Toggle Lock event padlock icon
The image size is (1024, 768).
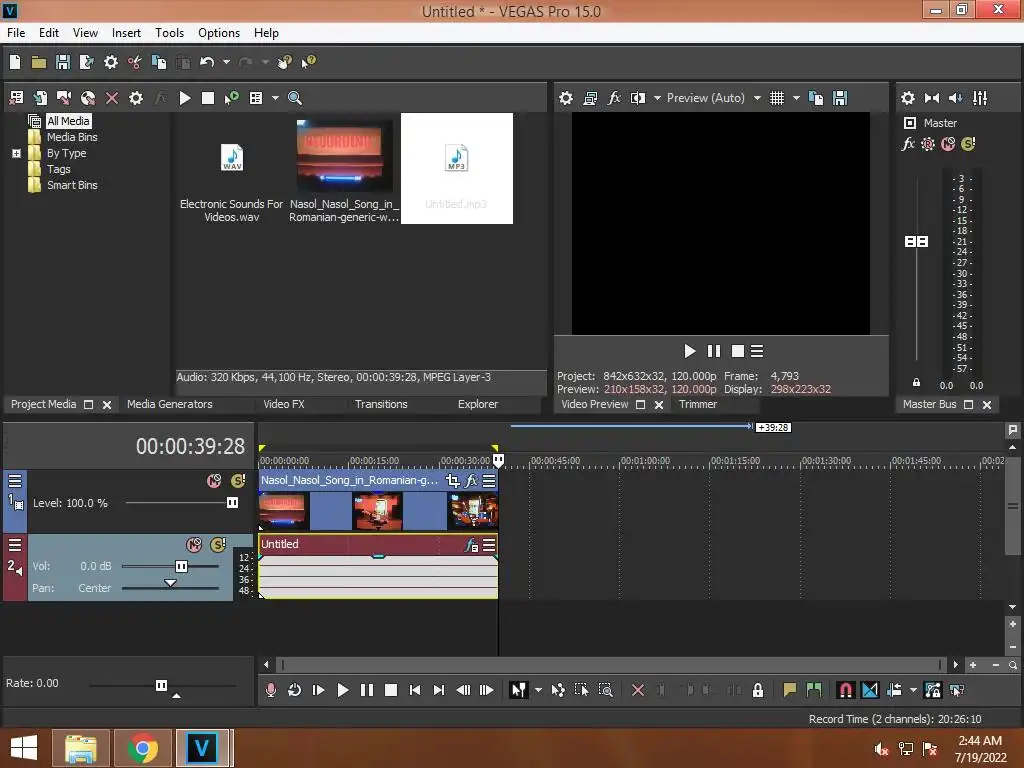(758, 690)
